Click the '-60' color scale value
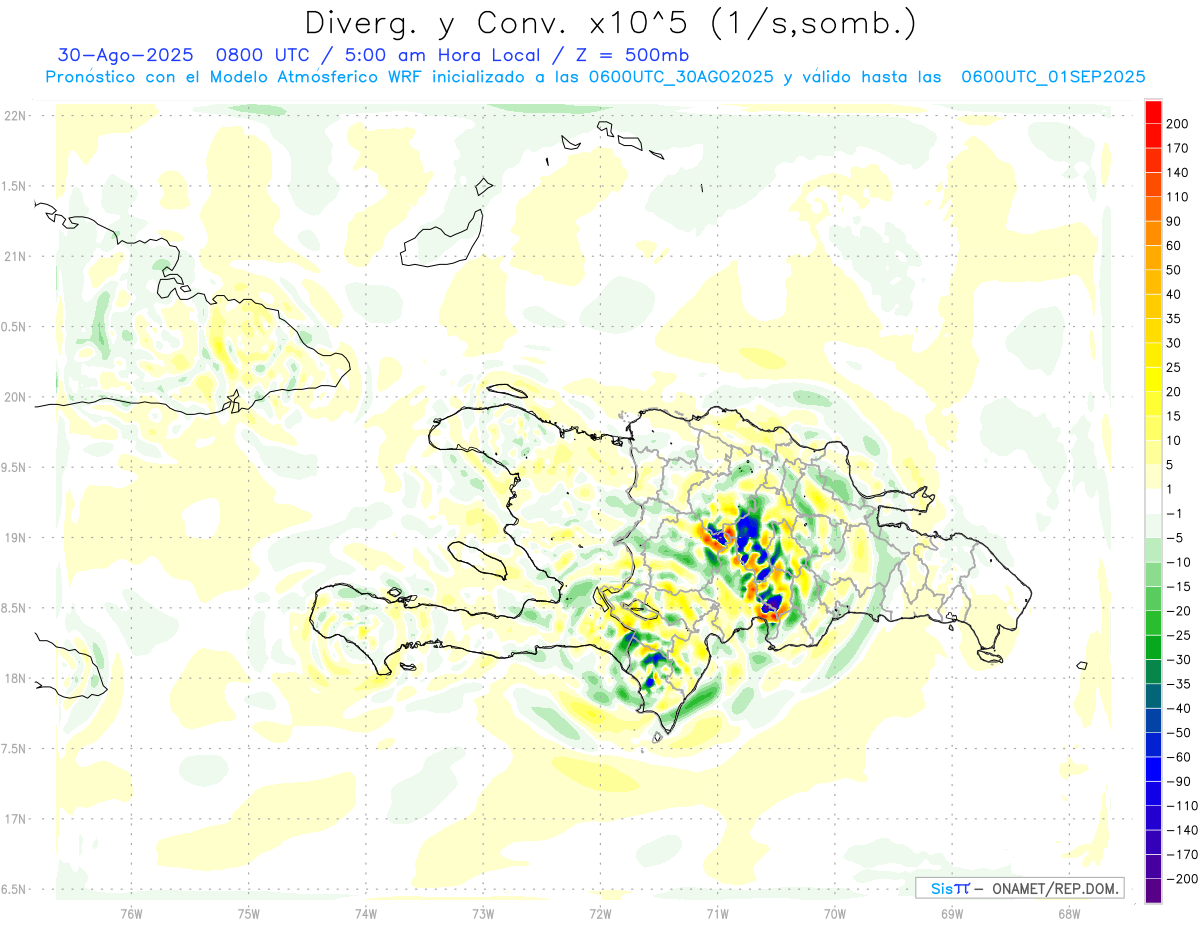The image size is (1200, 927). (x=1178, y=757)
